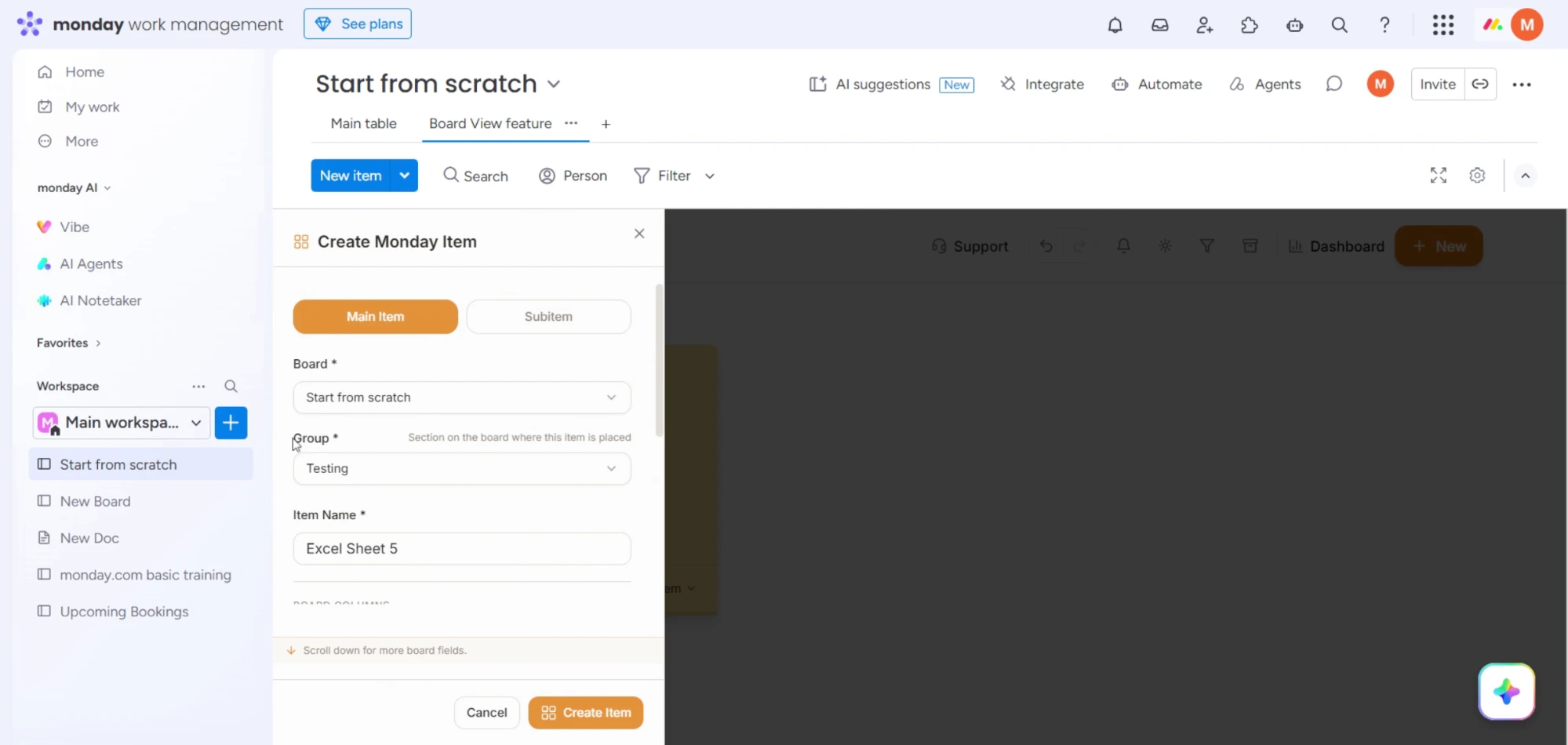The height and width of the screenshot is (745, 1568).
Task: Open Board View feature tab three-dot options
Action: (x=571, y=123)
